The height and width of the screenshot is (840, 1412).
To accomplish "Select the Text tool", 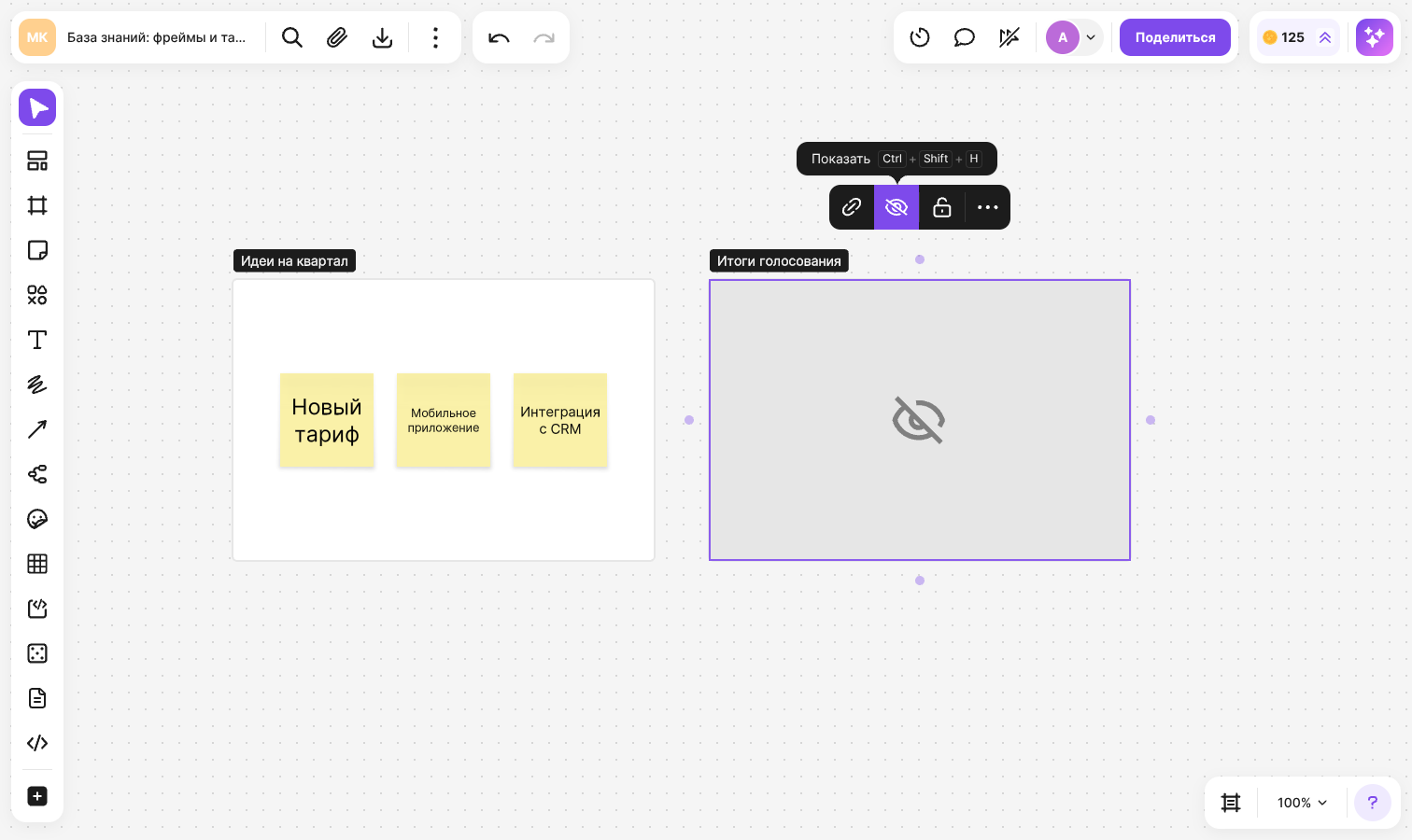I will tap(37, 340).
